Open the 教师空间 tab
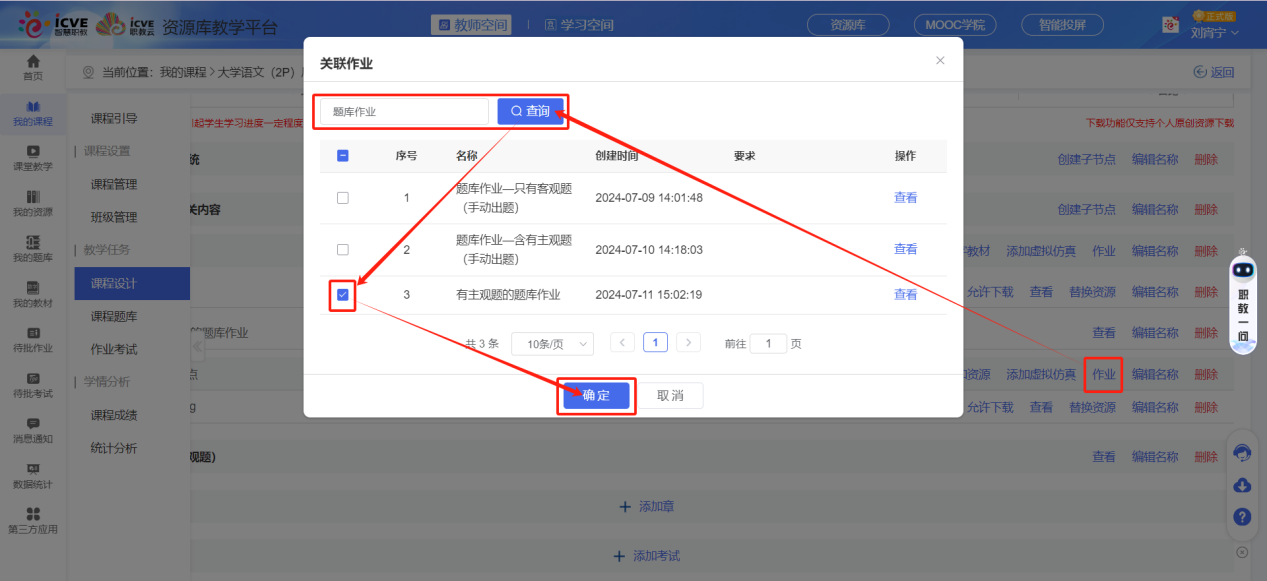 click(470, 23)
